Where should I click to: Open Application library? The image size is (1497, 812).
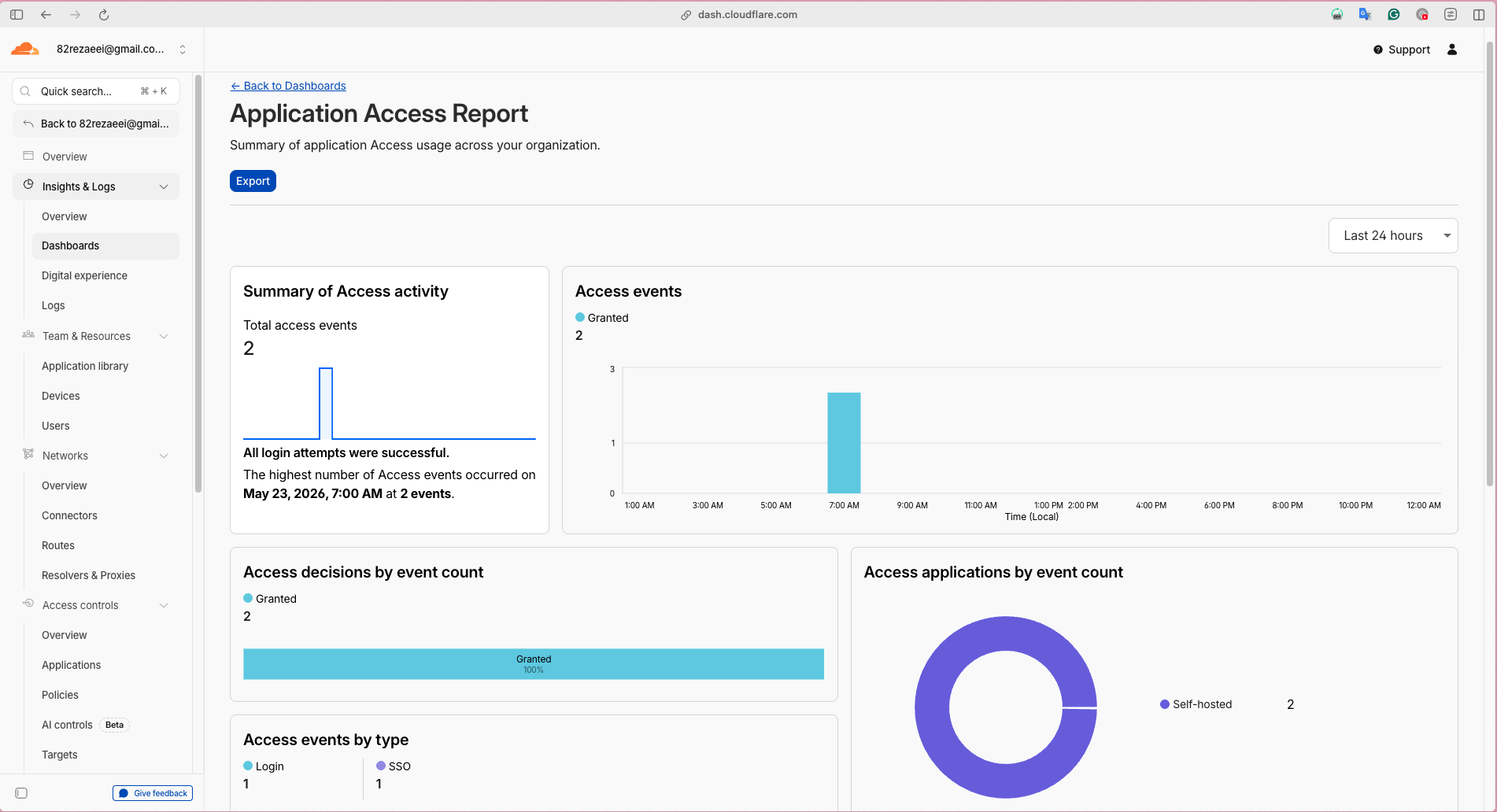(105, 366)
